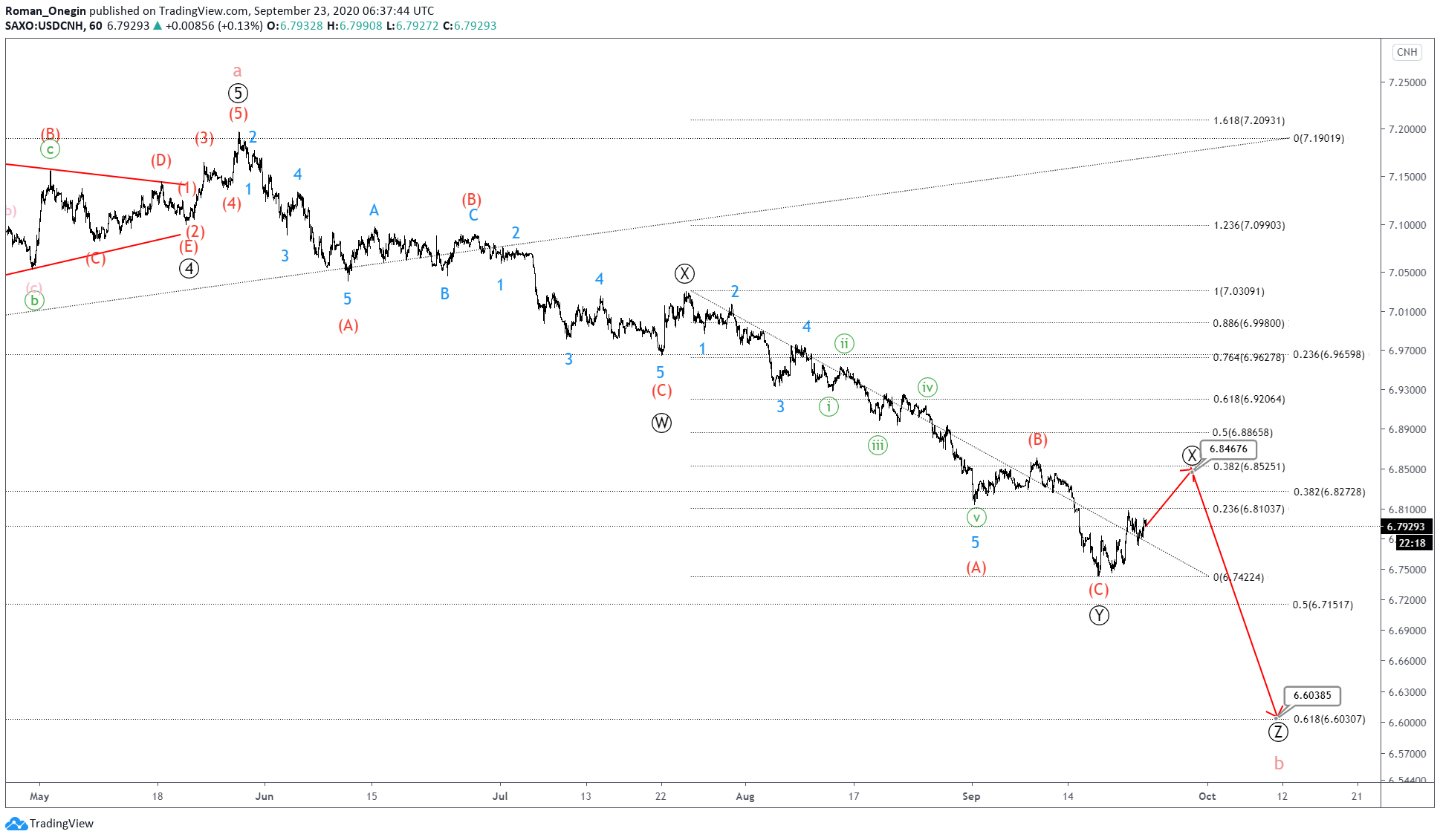The height and width of the screenshot is (840, 1440).
Task: Click the circled 4 wave label
Action: (189, 268)
